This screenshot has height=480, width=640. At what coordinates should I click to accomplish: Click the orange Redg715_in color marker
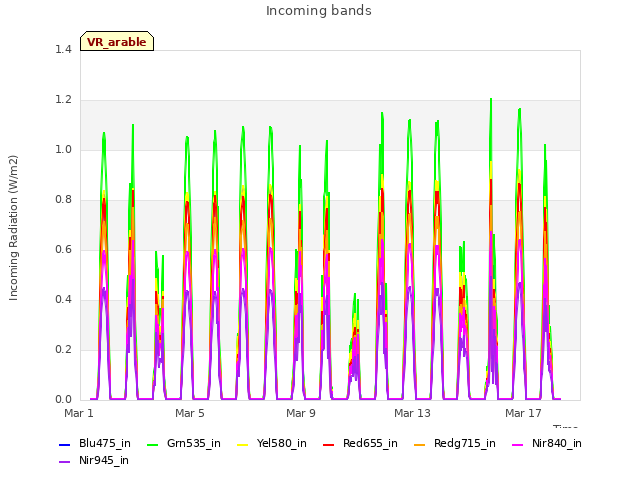coord(420,444)
